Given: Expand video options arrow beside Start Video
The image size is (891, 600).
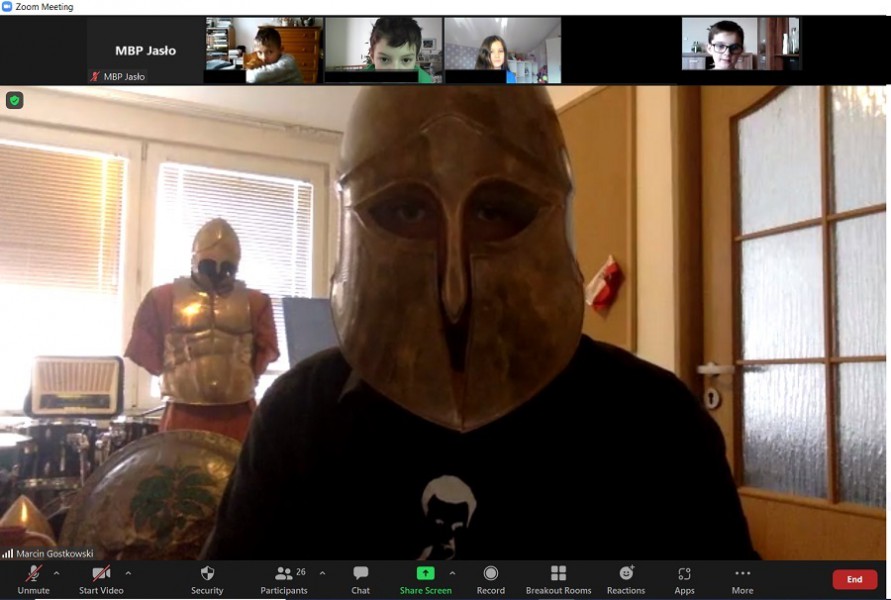Looking at the screenshot, I should click(x=128, y=573).
